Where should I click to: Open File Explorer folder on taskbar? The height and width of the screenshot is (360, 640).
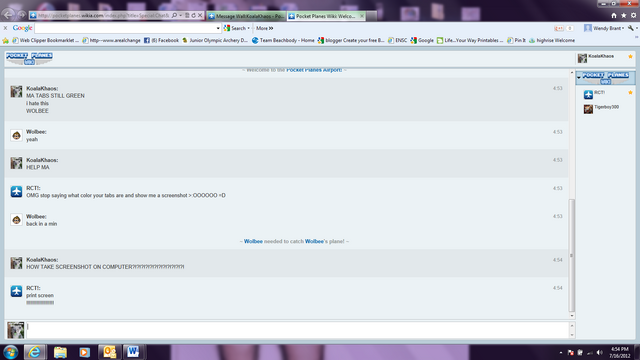coord(60,352)
